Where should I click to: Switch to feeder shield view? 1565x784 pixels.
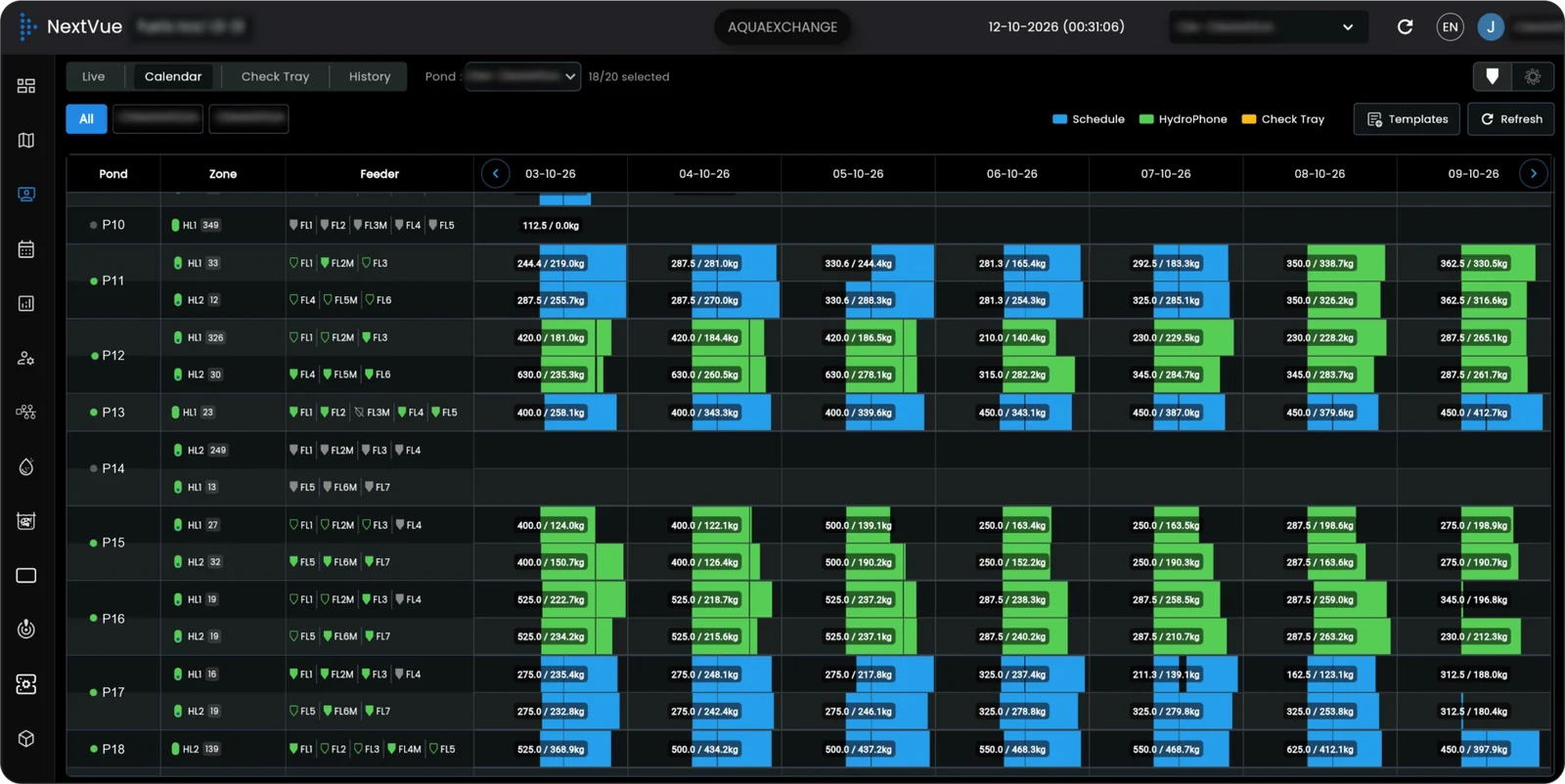(x=1492, y=76)
